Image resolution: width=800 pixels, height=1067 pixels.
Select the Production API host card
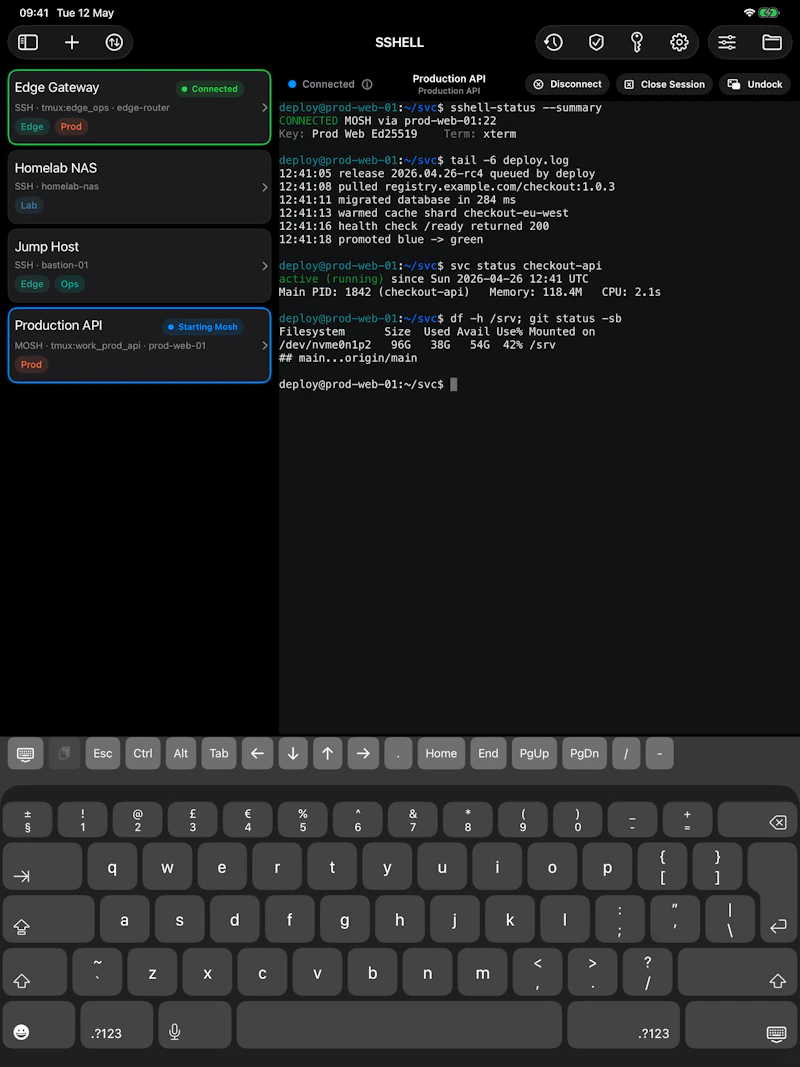[x=139, y=345]
